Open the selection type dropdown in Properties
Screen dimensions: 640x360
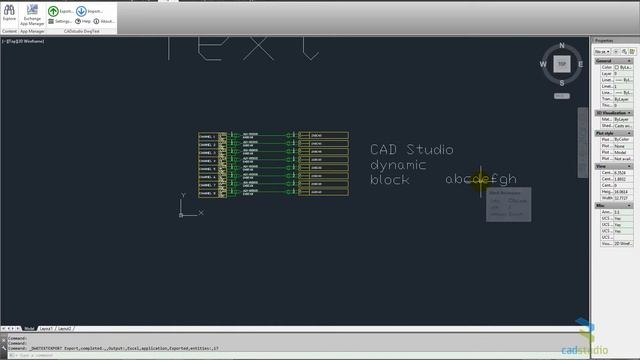[602, 51]
